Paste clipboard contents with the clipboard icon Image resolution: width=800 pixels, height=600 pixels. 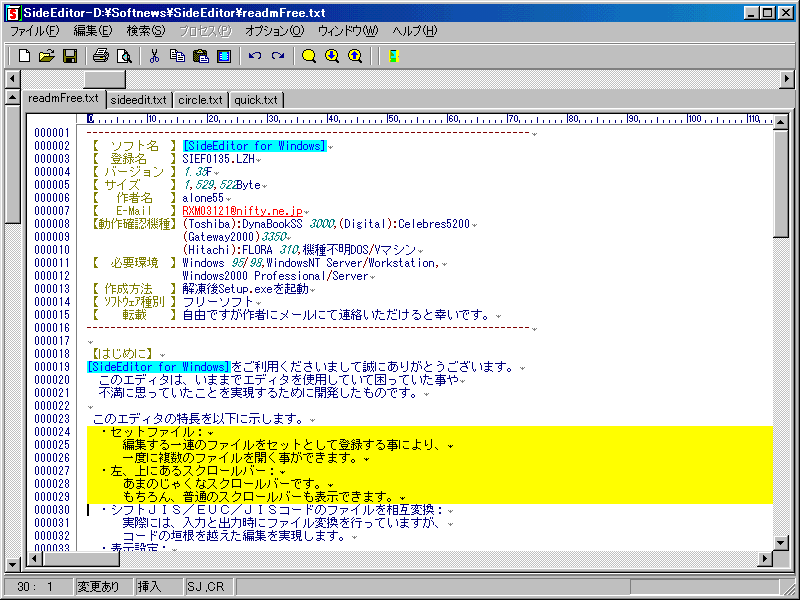201,56
